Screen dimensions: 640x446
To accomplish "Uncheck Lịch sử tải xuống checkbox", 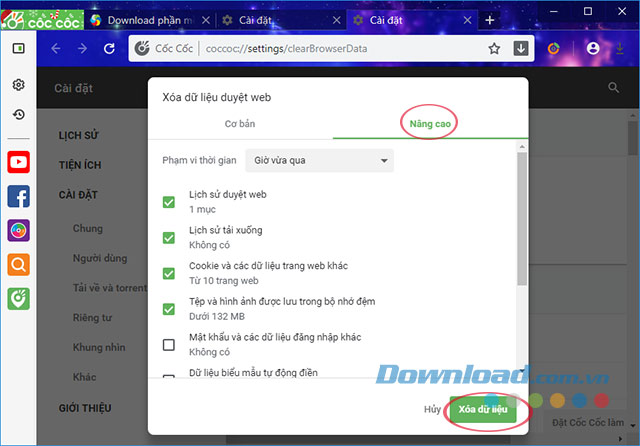I will (x=169, y=237).
